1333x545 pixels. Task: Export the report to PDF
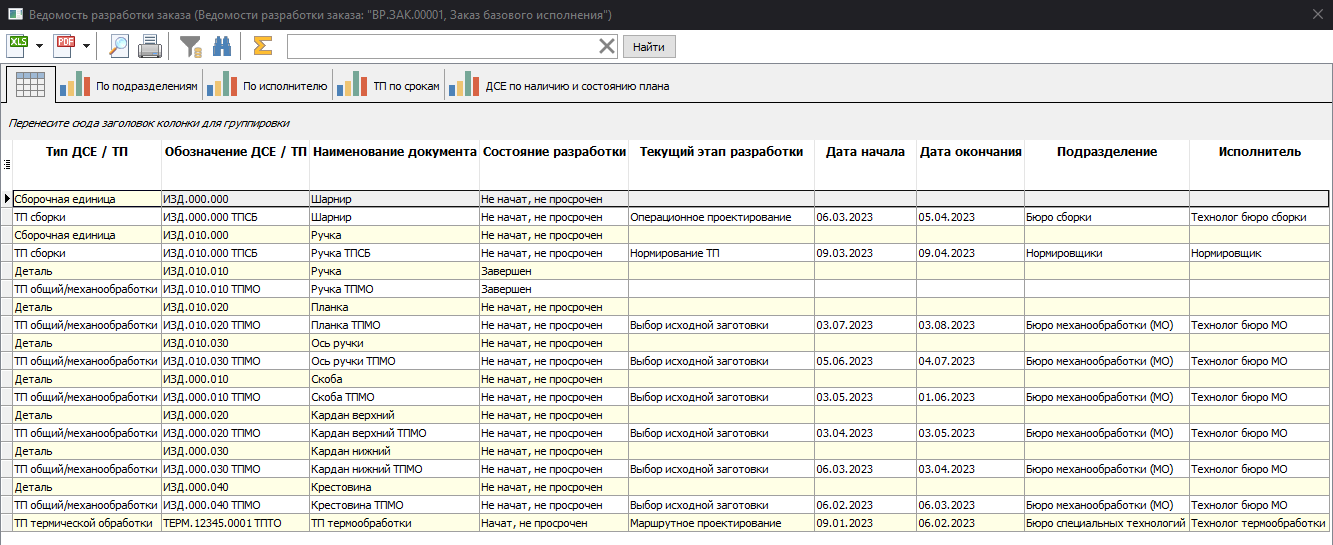65,45
